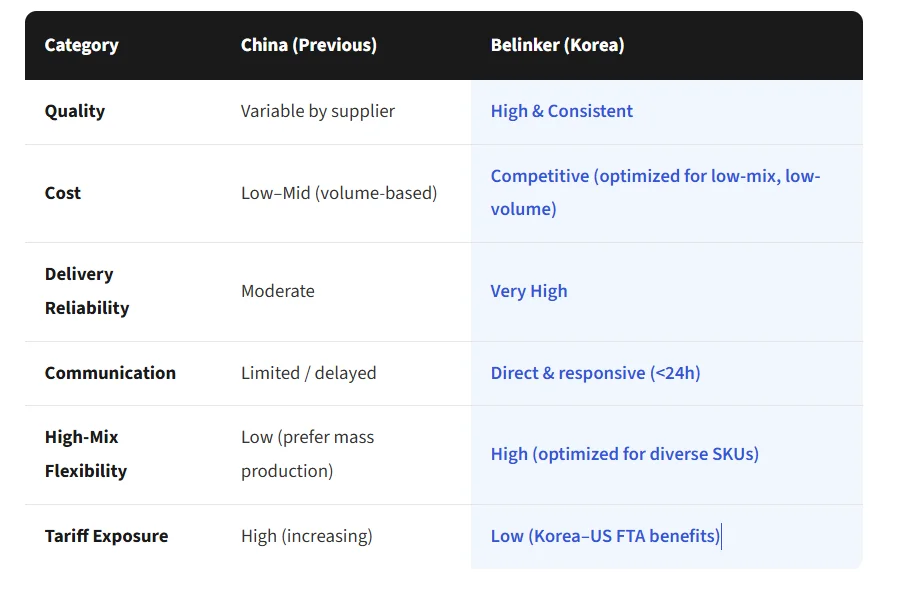The width and height of the screenshot is (904, 592).
Task: Click the 'Moderate' cell
Action: [277, 291]
